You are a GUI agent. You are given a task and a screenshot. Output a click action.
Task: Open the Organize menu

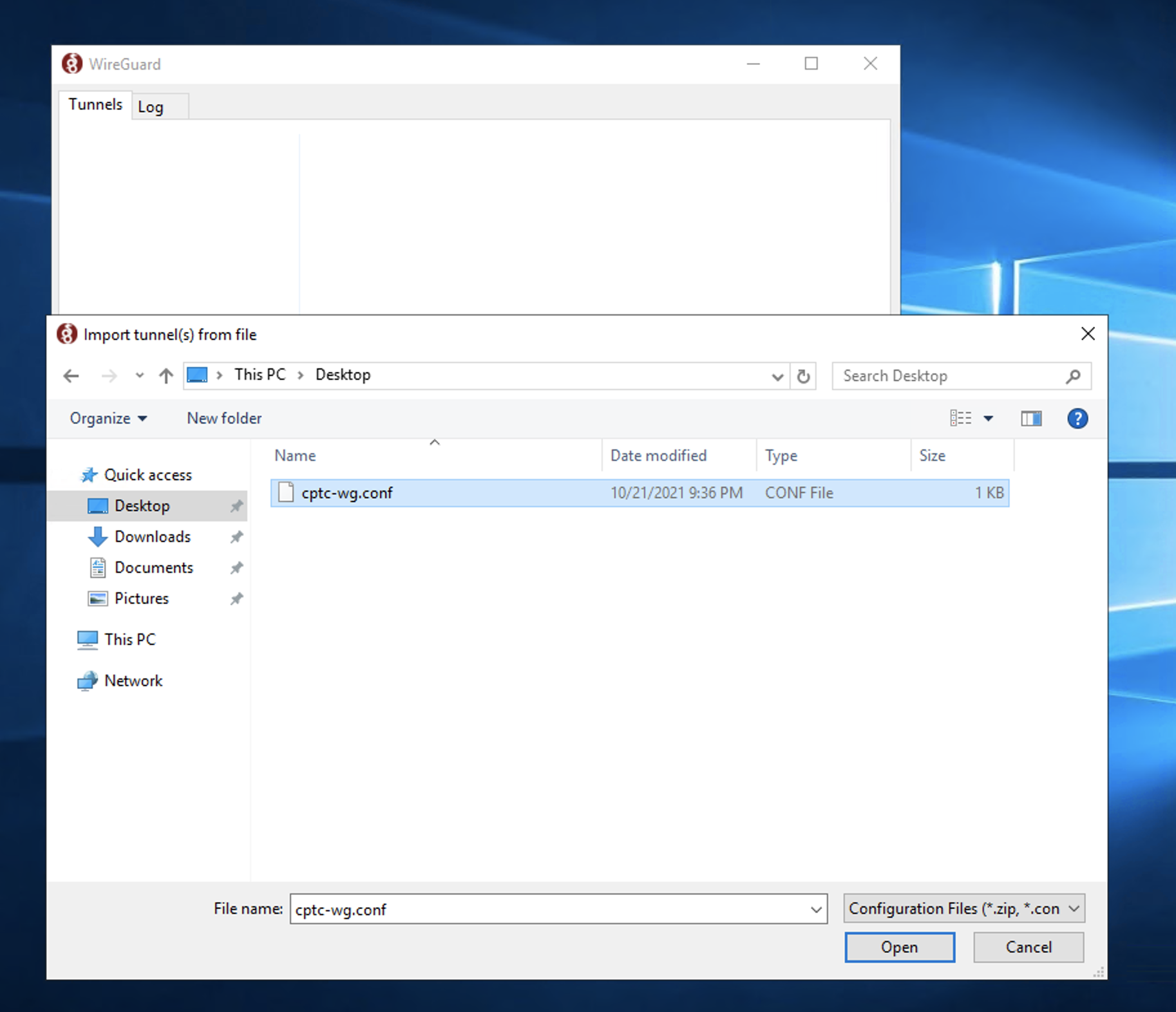108,418
